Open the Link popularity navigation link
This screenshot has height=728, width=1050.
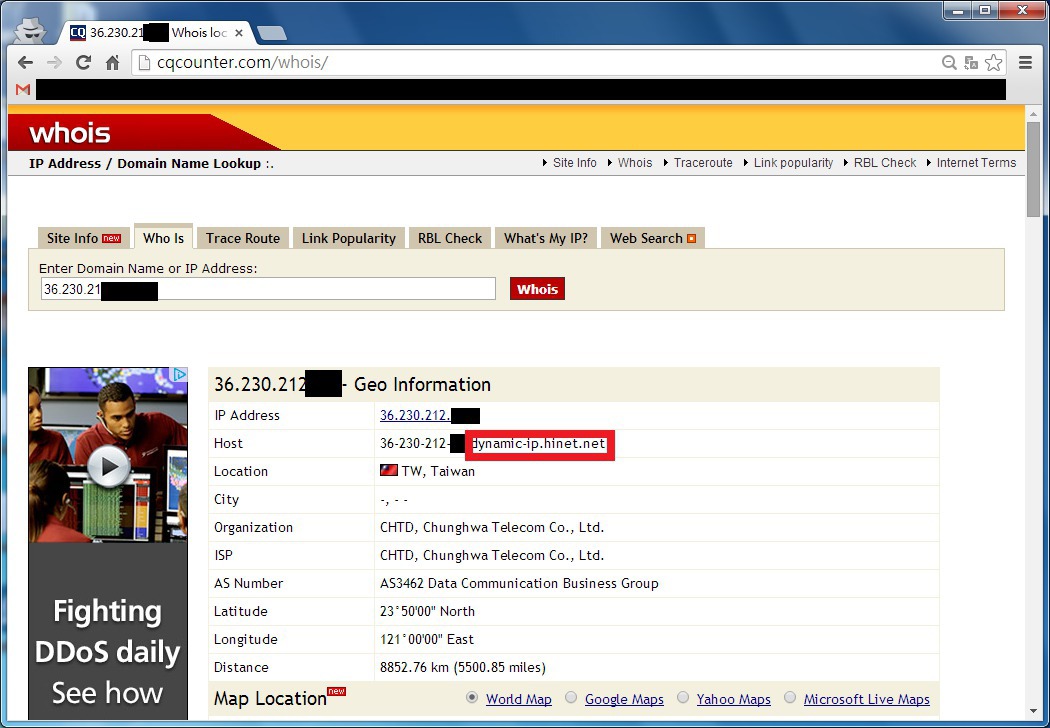pos(793,163)
